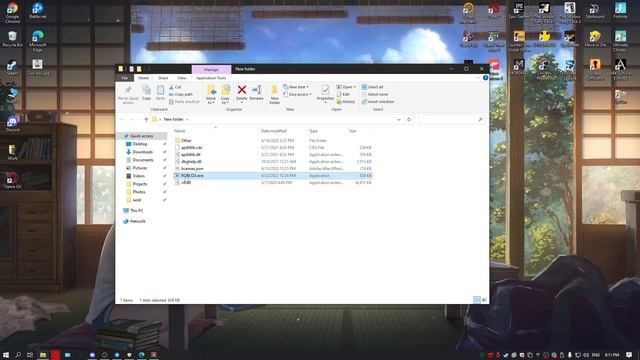This screenshot has height=360, width=640.
Task: Click the taskbar search icon
Action: (18, 355)
